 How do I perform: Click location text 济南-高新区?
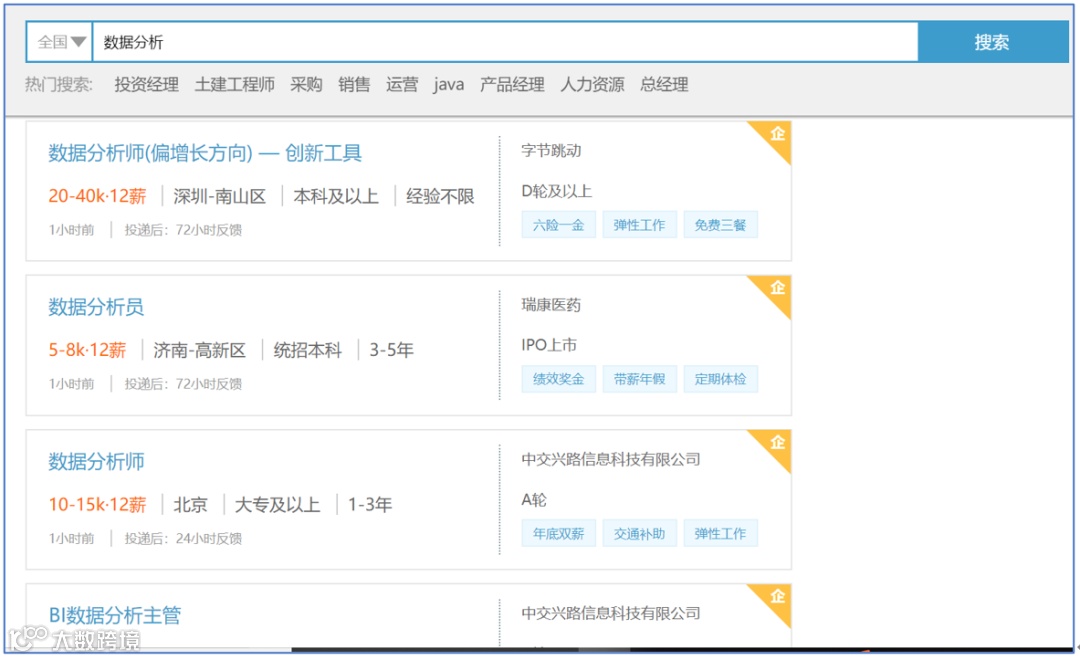click(x=200, y=350)
